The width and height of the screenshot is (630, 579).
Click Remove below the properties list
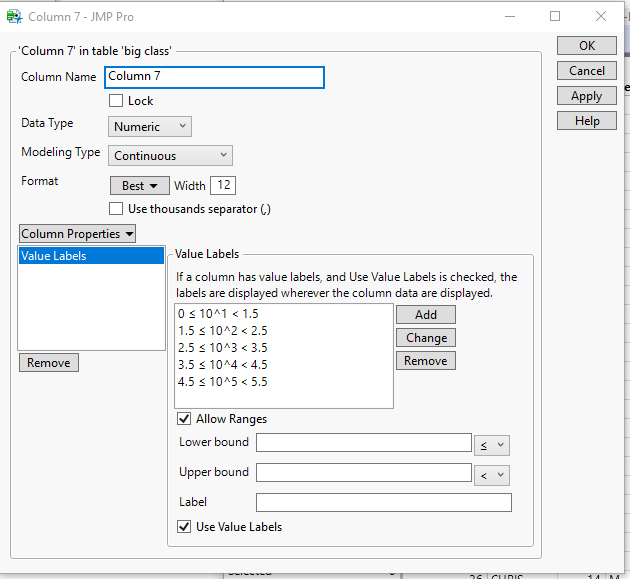point(49,363)
